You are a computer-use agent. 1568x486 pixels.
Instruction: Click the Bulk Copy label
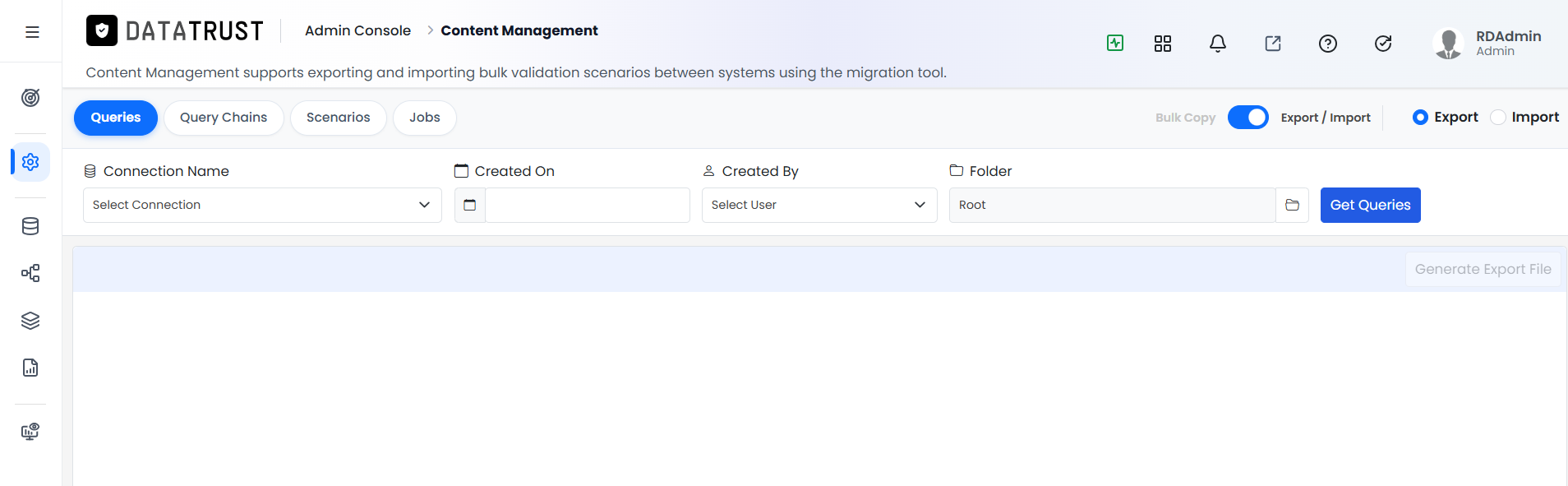[x=1185, y=118]
